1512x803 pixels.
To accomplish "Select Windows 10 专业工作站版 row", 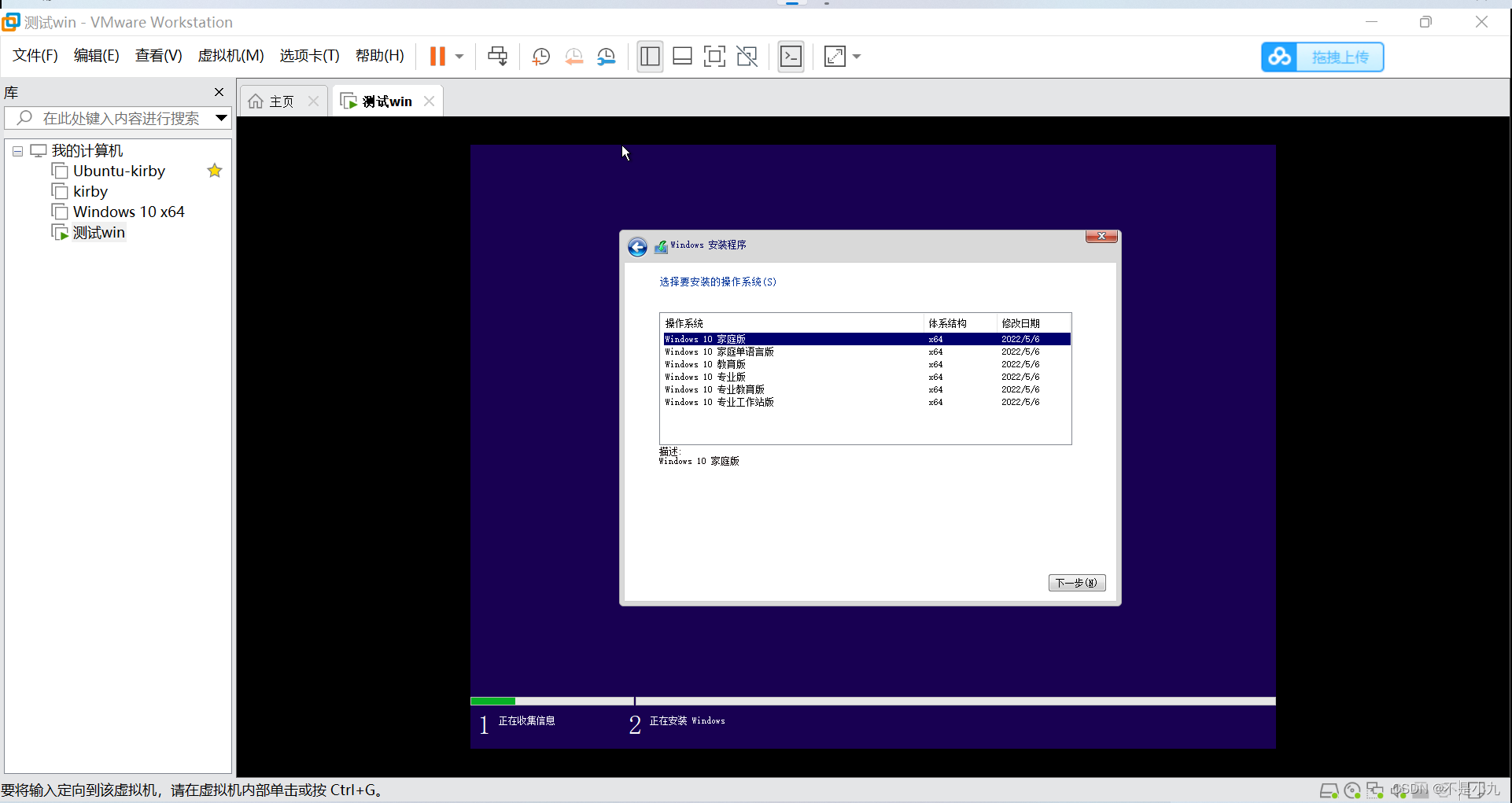I will pos(867,402).
